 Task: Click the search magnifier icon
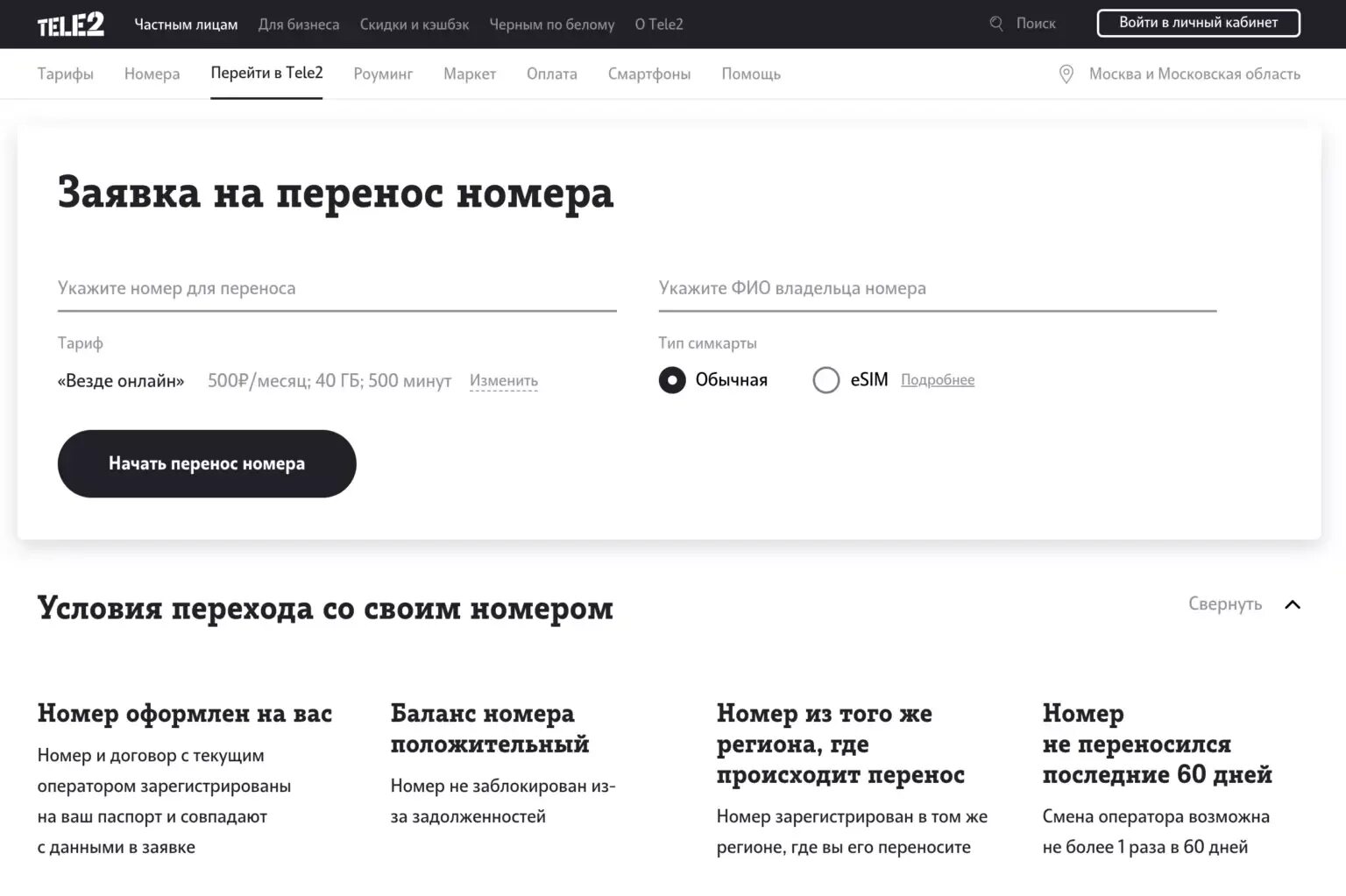pyautogui.click(x=996, y=24)
